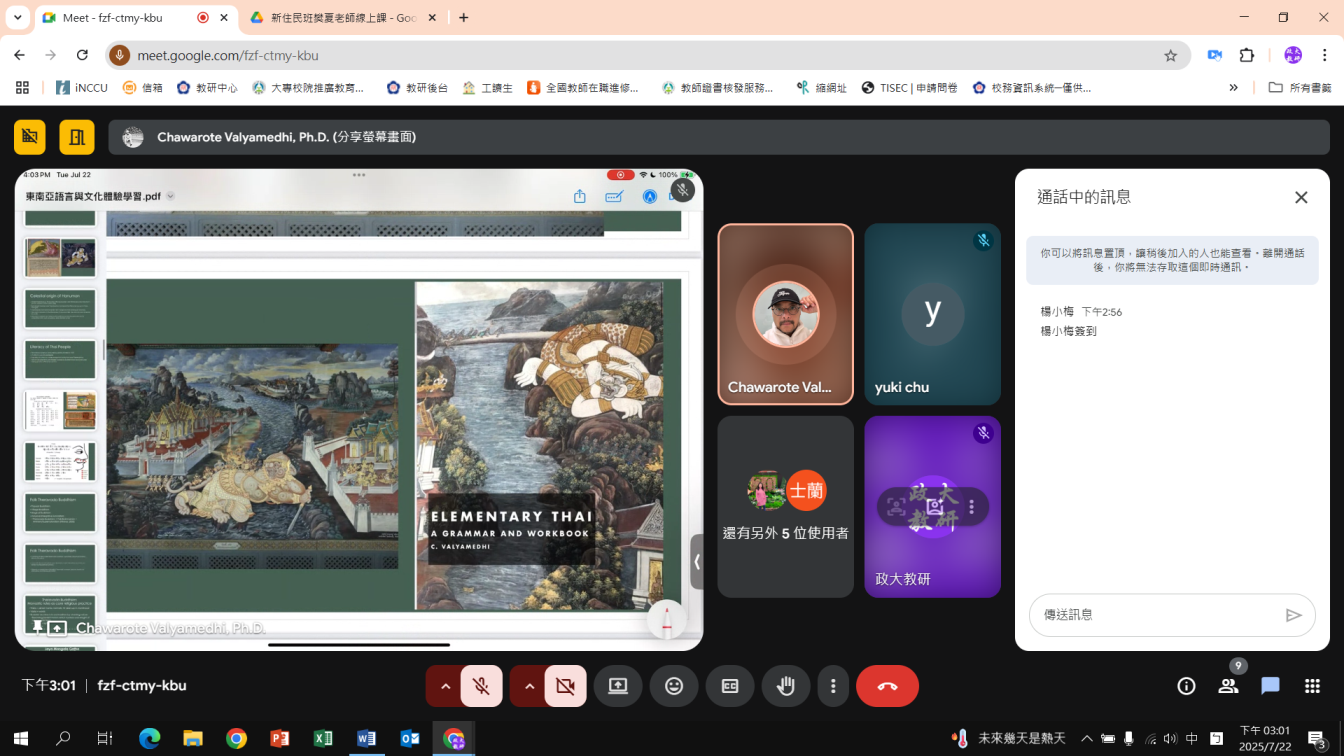Click the yellow camera-off extension icon
Screen dimensions: 1344x756
click(30, 137)
